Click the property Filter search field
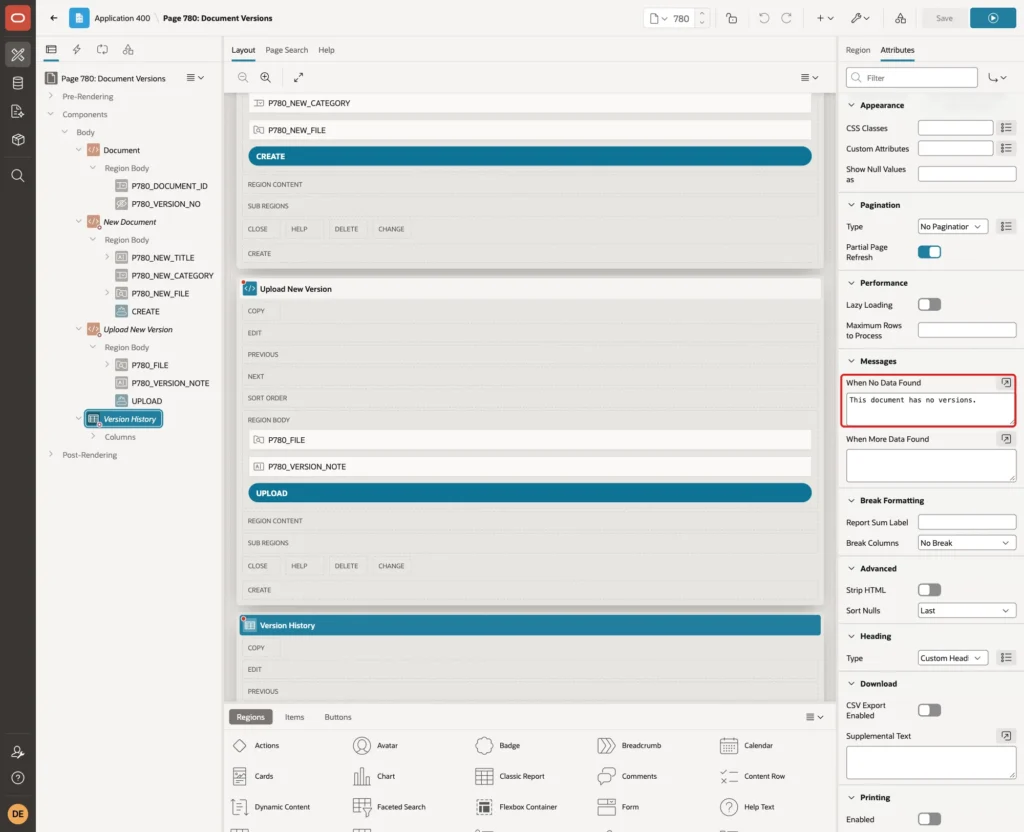1024x832 pixels. [912, 78]
